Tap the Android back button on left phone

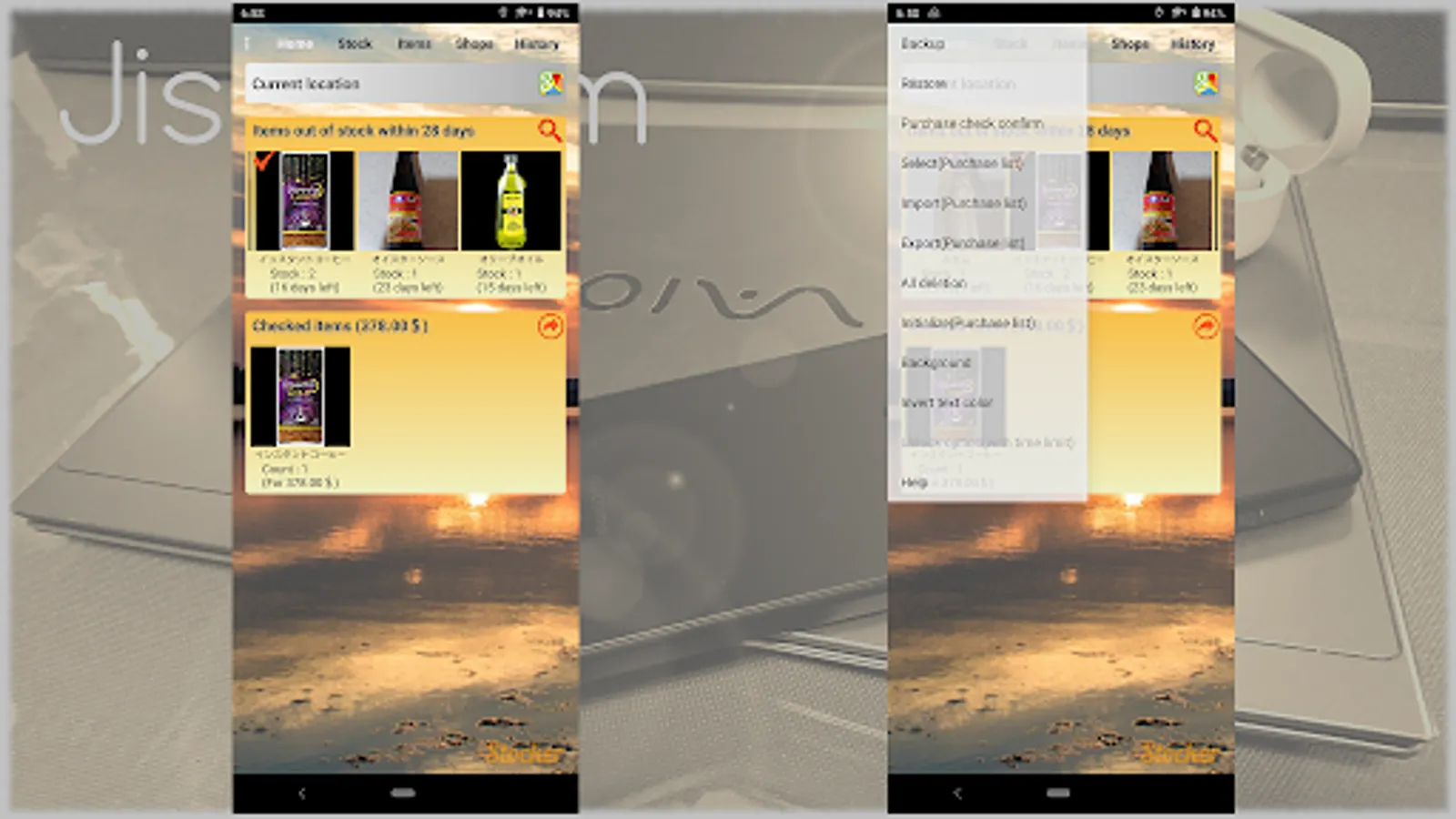point(302,794)
